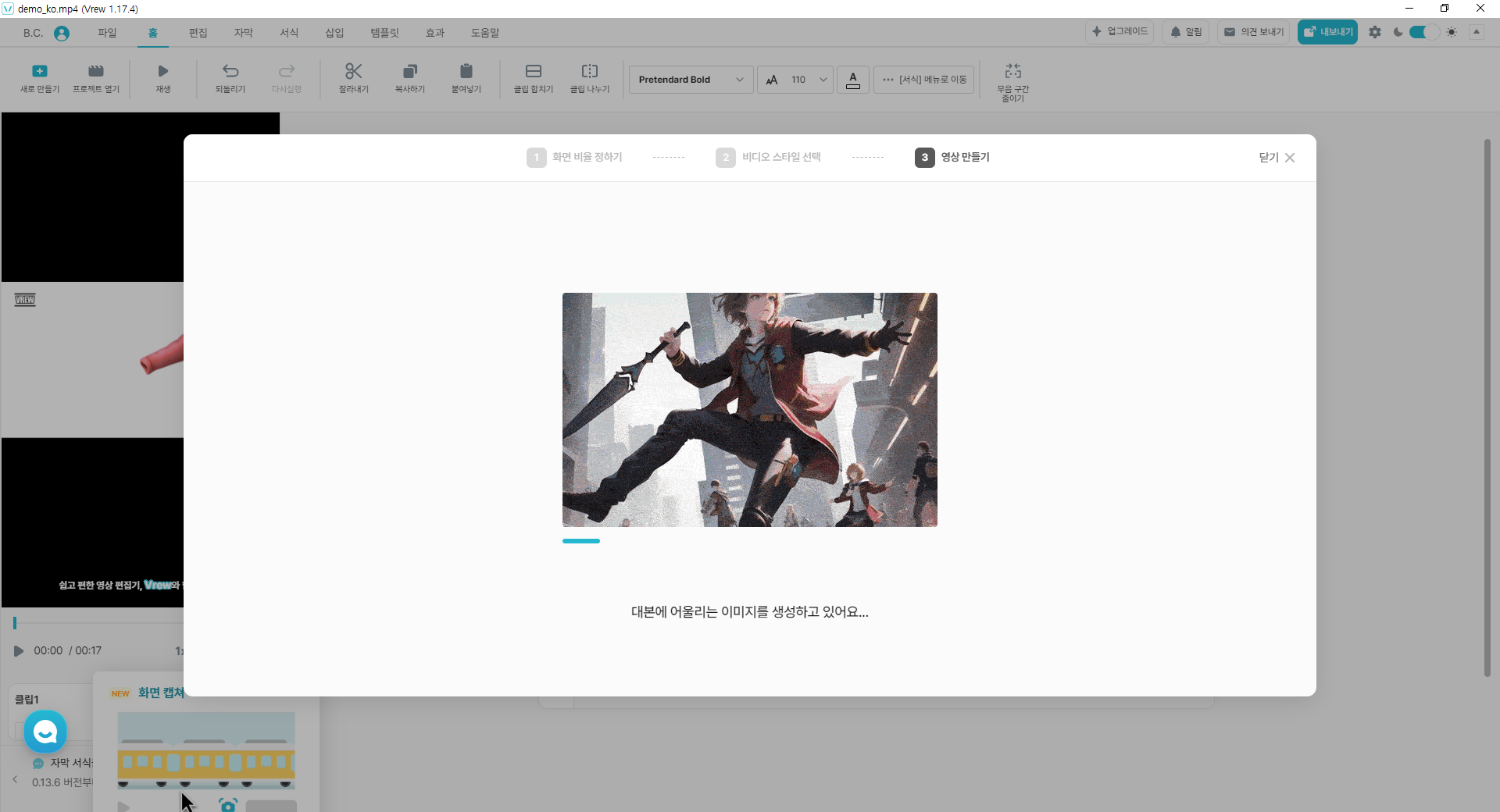Open the 템플릿 menu
Screen dimensions: 1500x812
click(x=384, y=33)
